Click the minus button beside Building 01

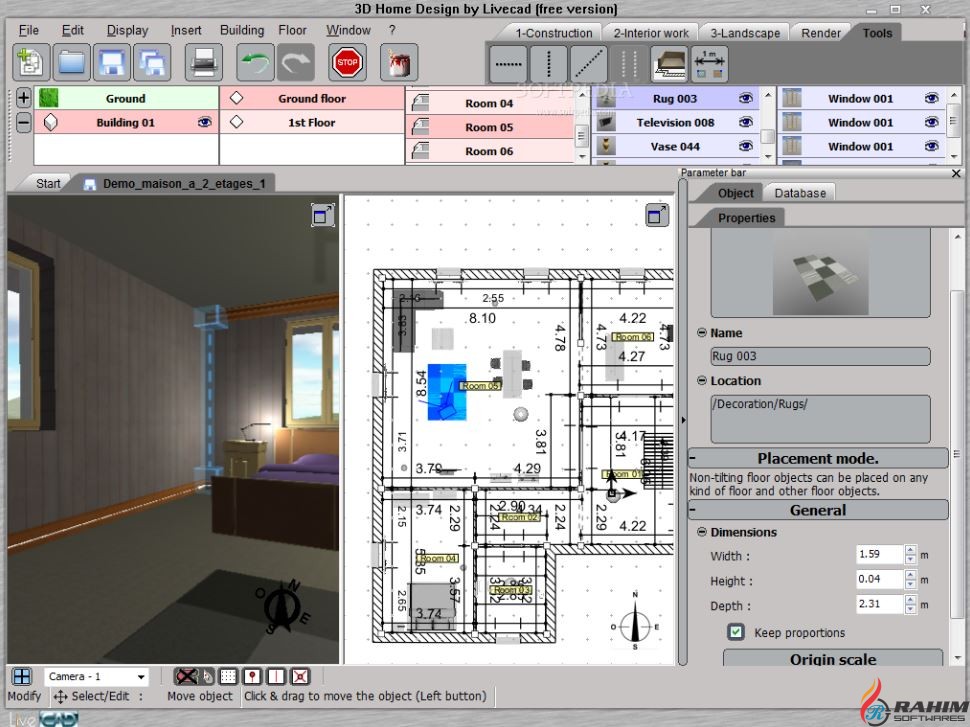click(24, 123)
